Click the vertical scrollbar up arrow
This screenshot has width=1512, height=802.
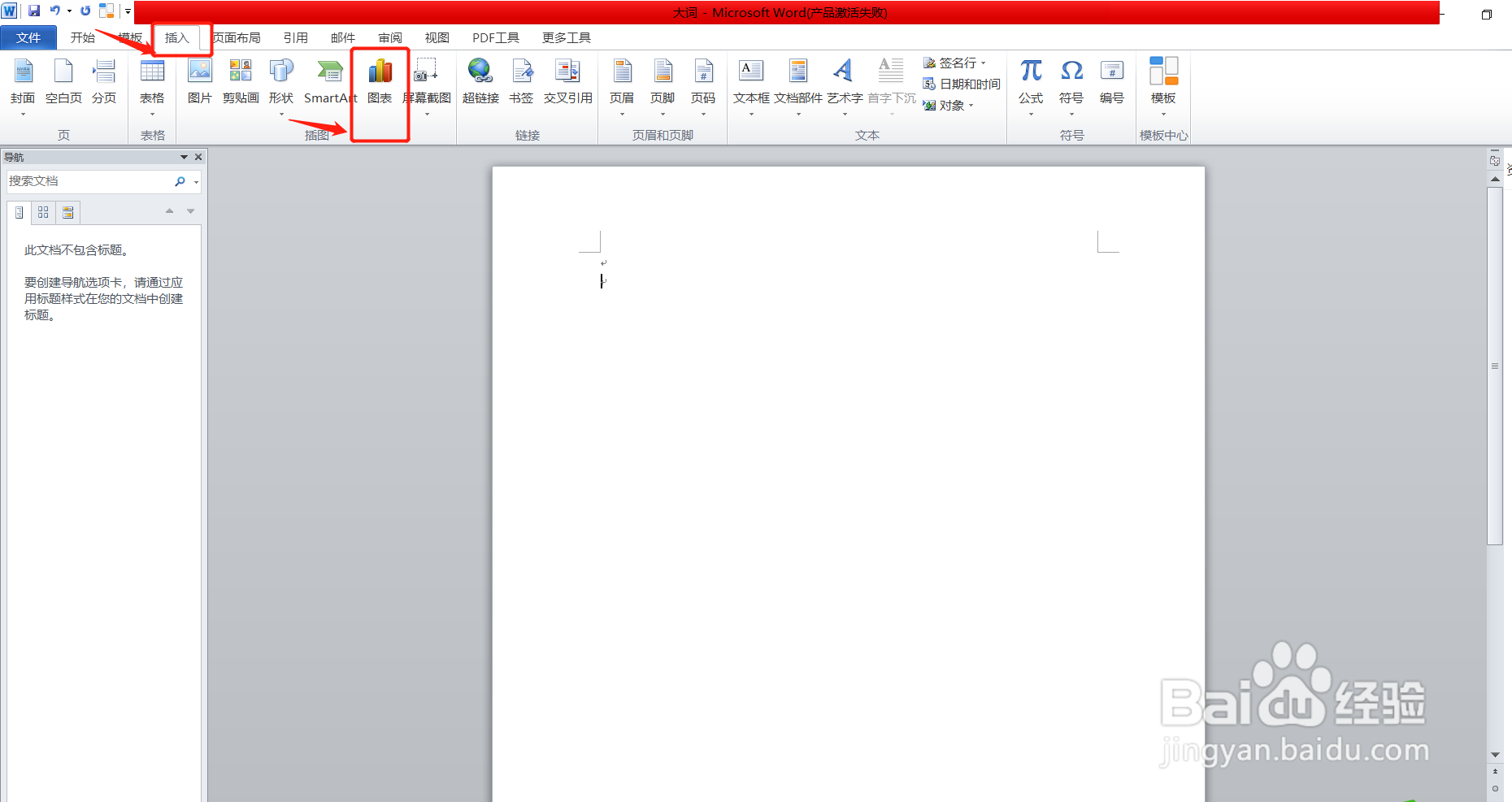[x=1495, y=179]
